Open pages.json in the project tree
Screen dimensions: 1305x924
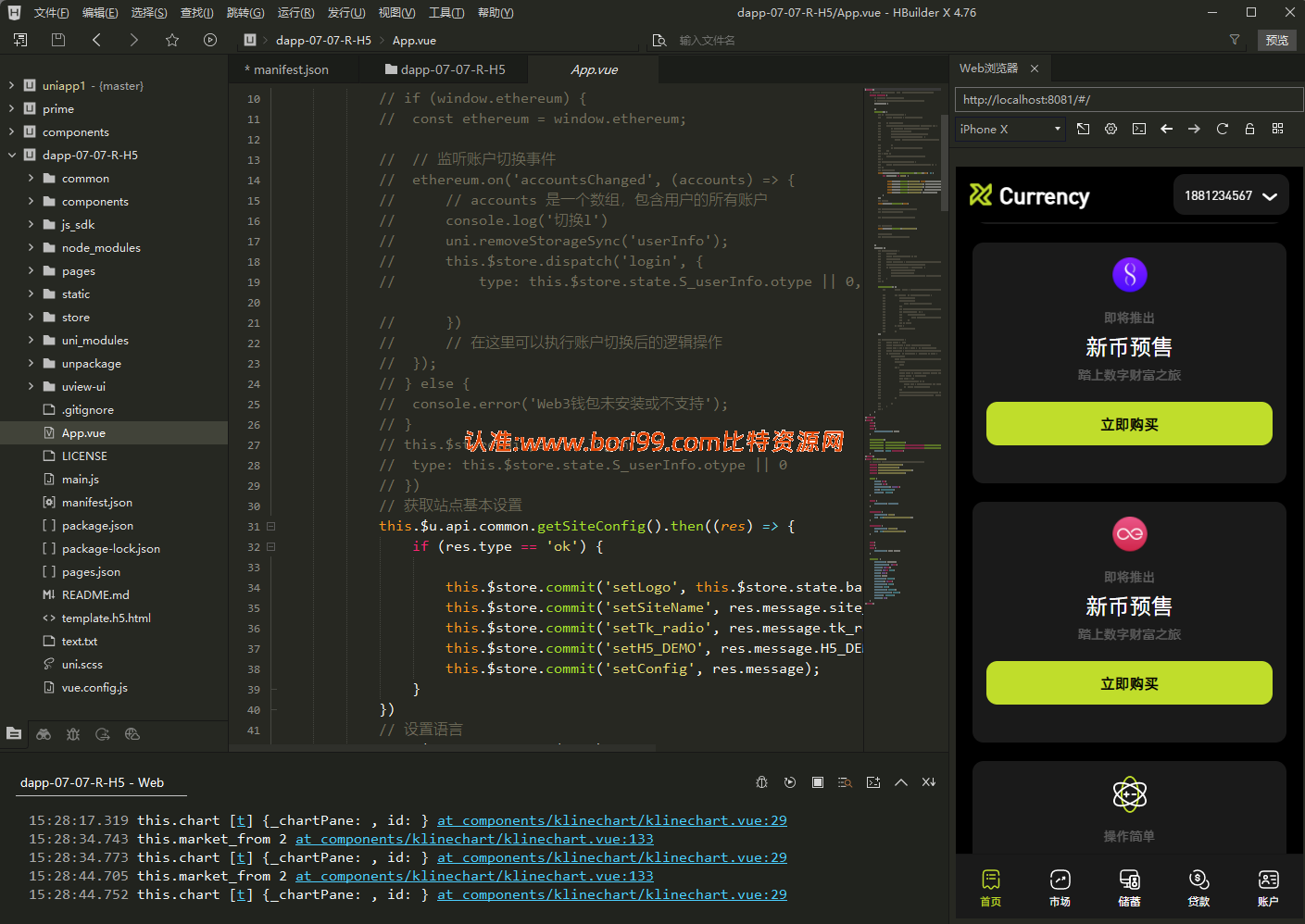click(x=91, y=571)
